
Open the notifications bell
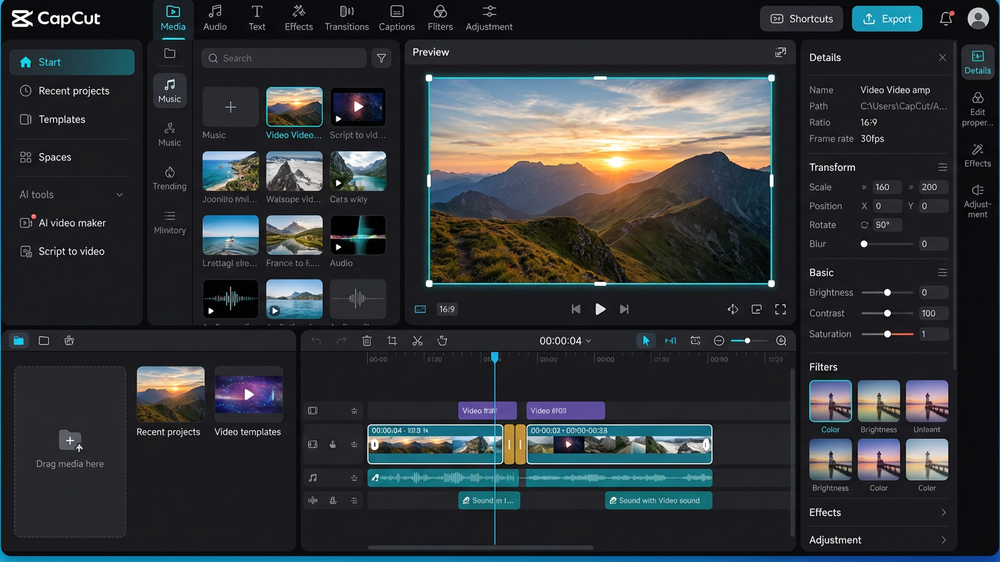tap(946, 18)
